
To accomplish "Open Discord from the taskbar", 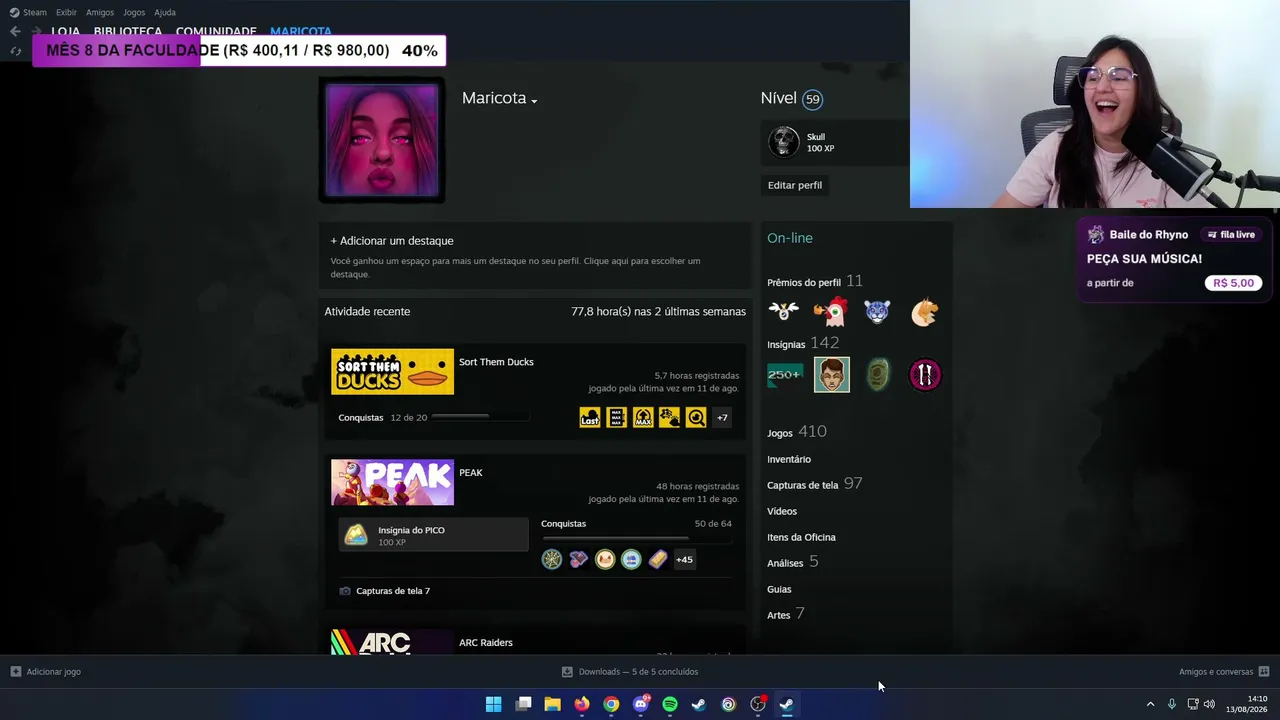I will coord(641,704).
